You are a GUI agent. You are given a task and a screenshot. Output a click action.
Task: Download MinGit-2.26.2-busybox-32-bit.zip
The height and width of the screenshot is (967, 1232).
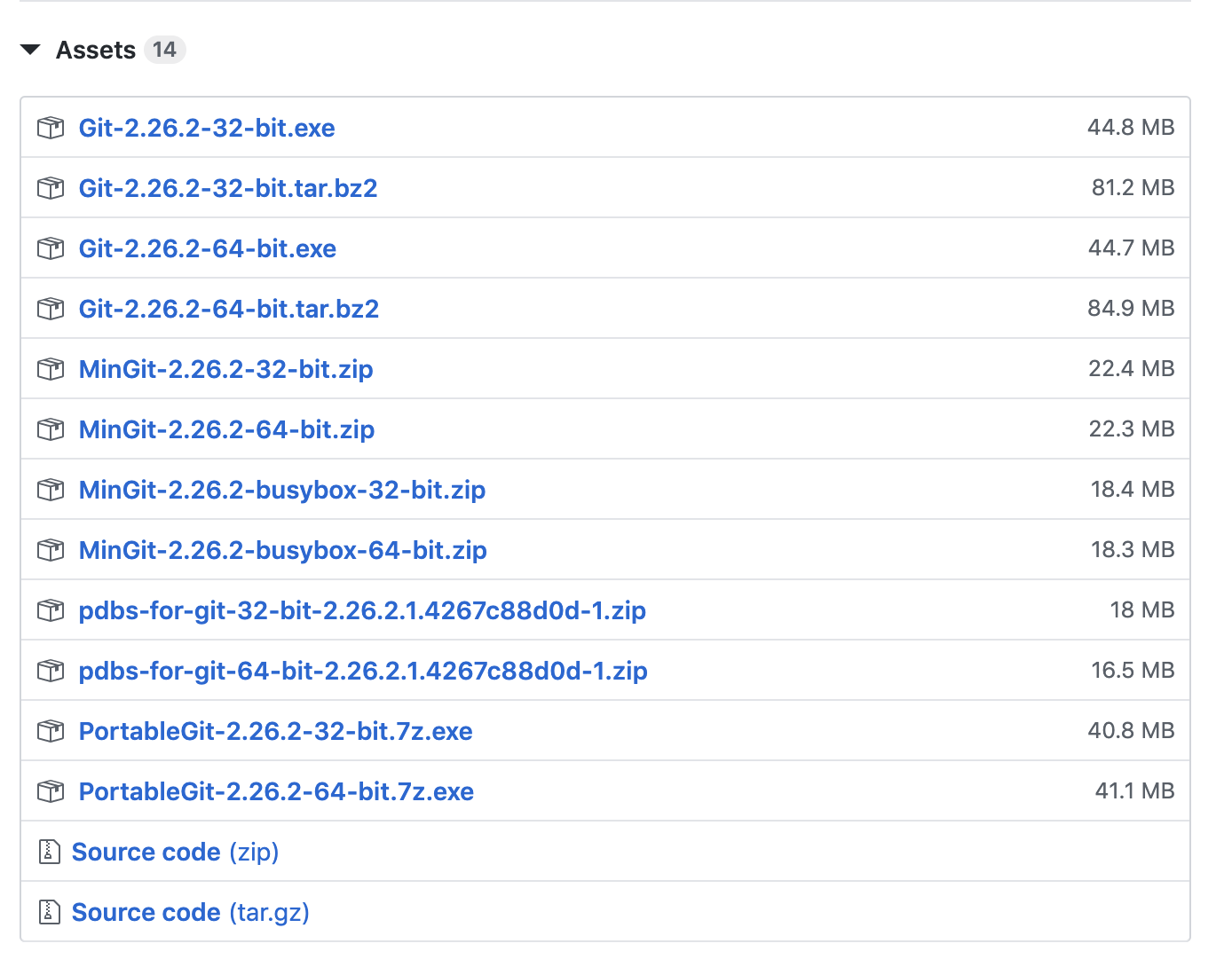282,490
